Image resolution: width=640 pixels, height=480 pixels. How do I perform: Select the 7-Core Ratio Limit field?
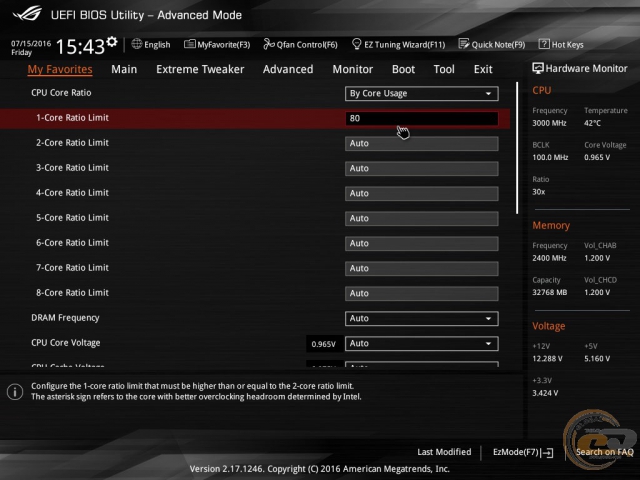(422, 268)
